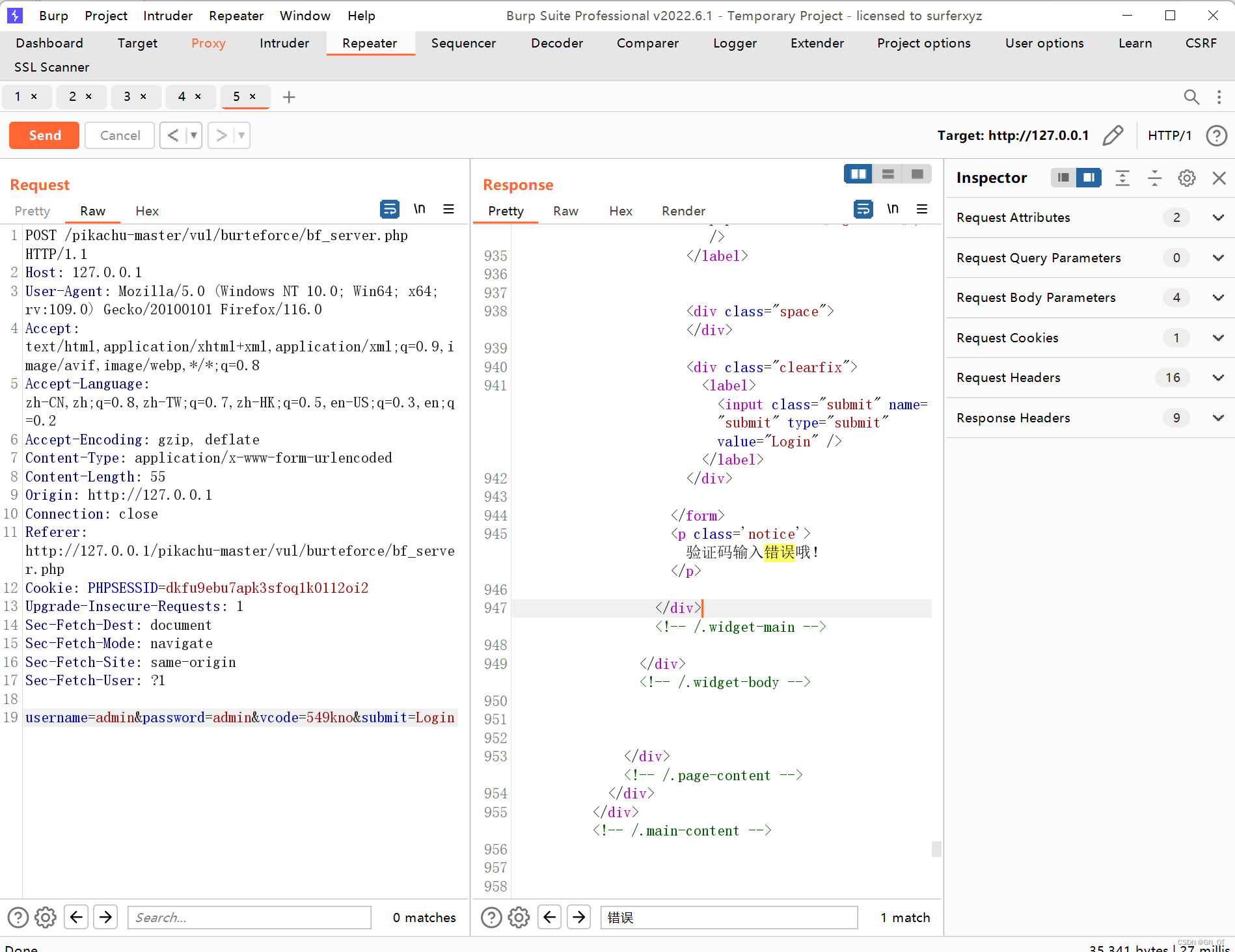1235x952 pixels.
Task: Toggle non-printable characters in Request editor
Action: tap(420, 209)
